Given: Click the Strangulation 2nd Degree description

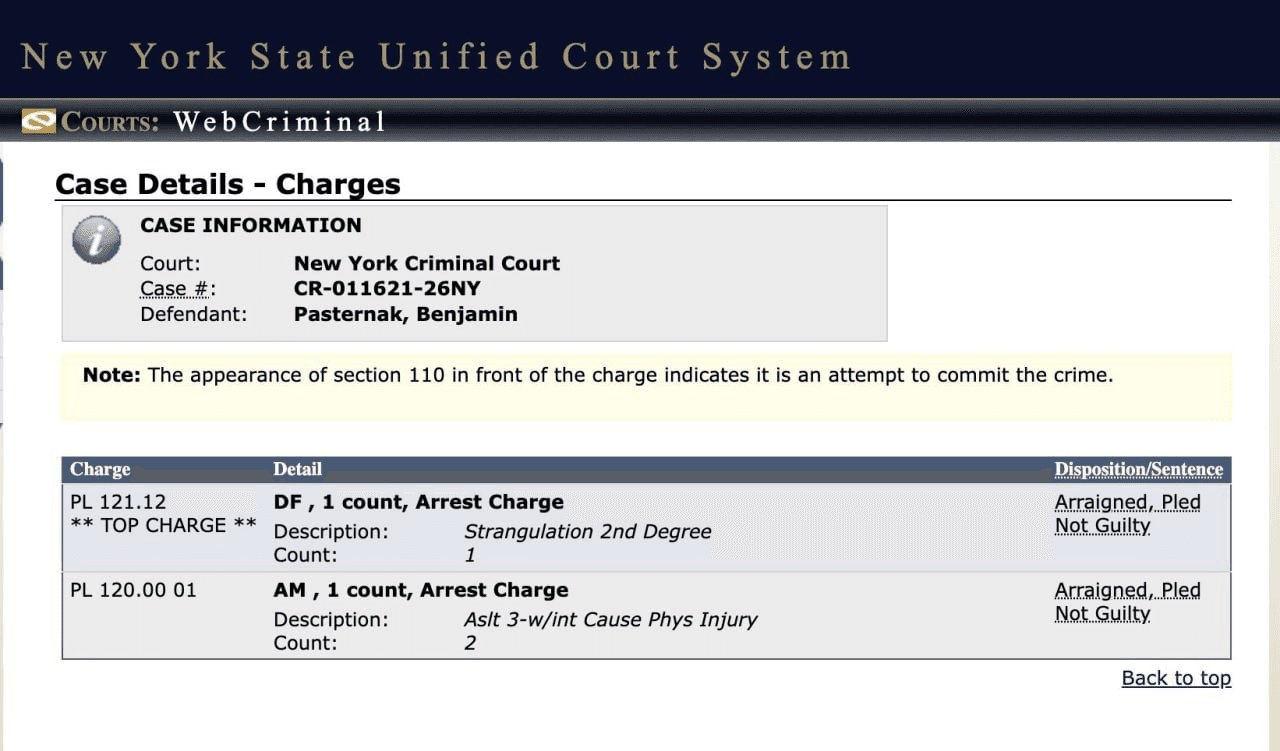Looking at the screenshot, I should point(587,531).
